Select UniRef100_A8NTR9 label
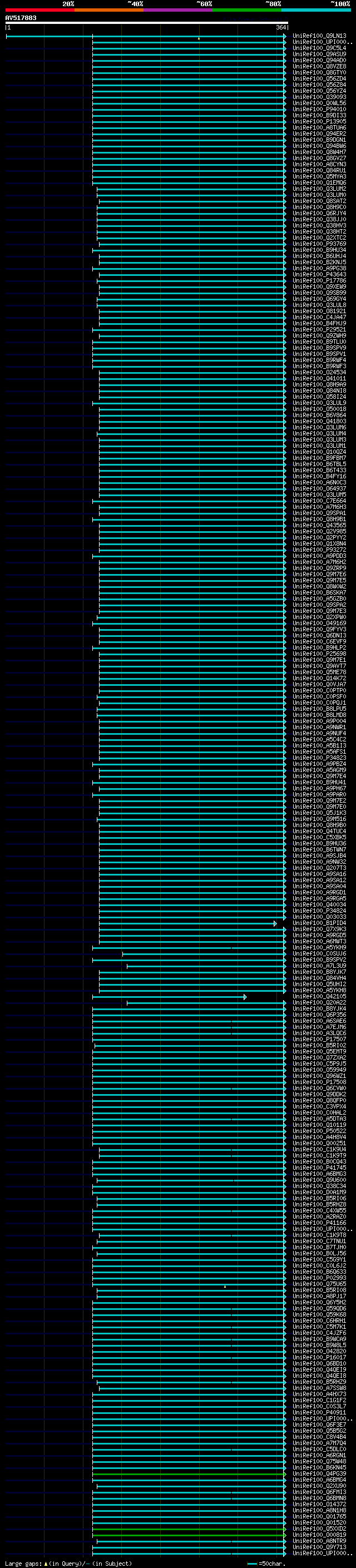Image resolution: width=356 pixels, height=1568 pixels. [319, 1541]
